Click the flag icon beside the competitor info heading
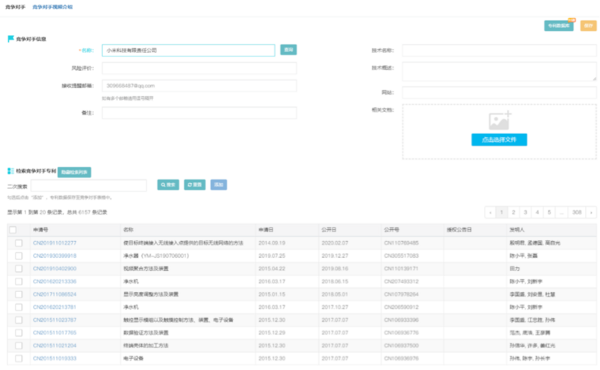600x370 pixels. tap(11, 39)
